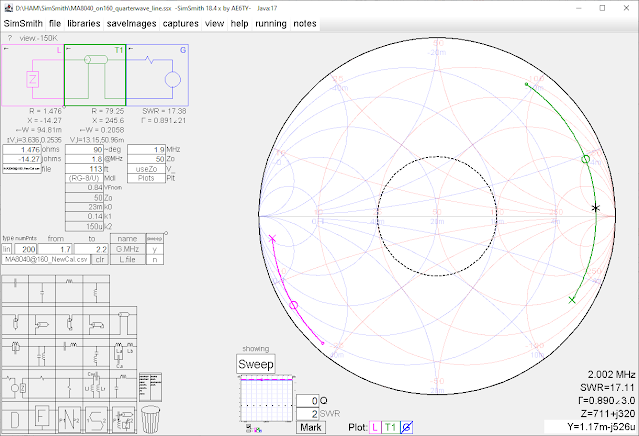
Task: Pick the N two-port block component
Action: (69, 419)
